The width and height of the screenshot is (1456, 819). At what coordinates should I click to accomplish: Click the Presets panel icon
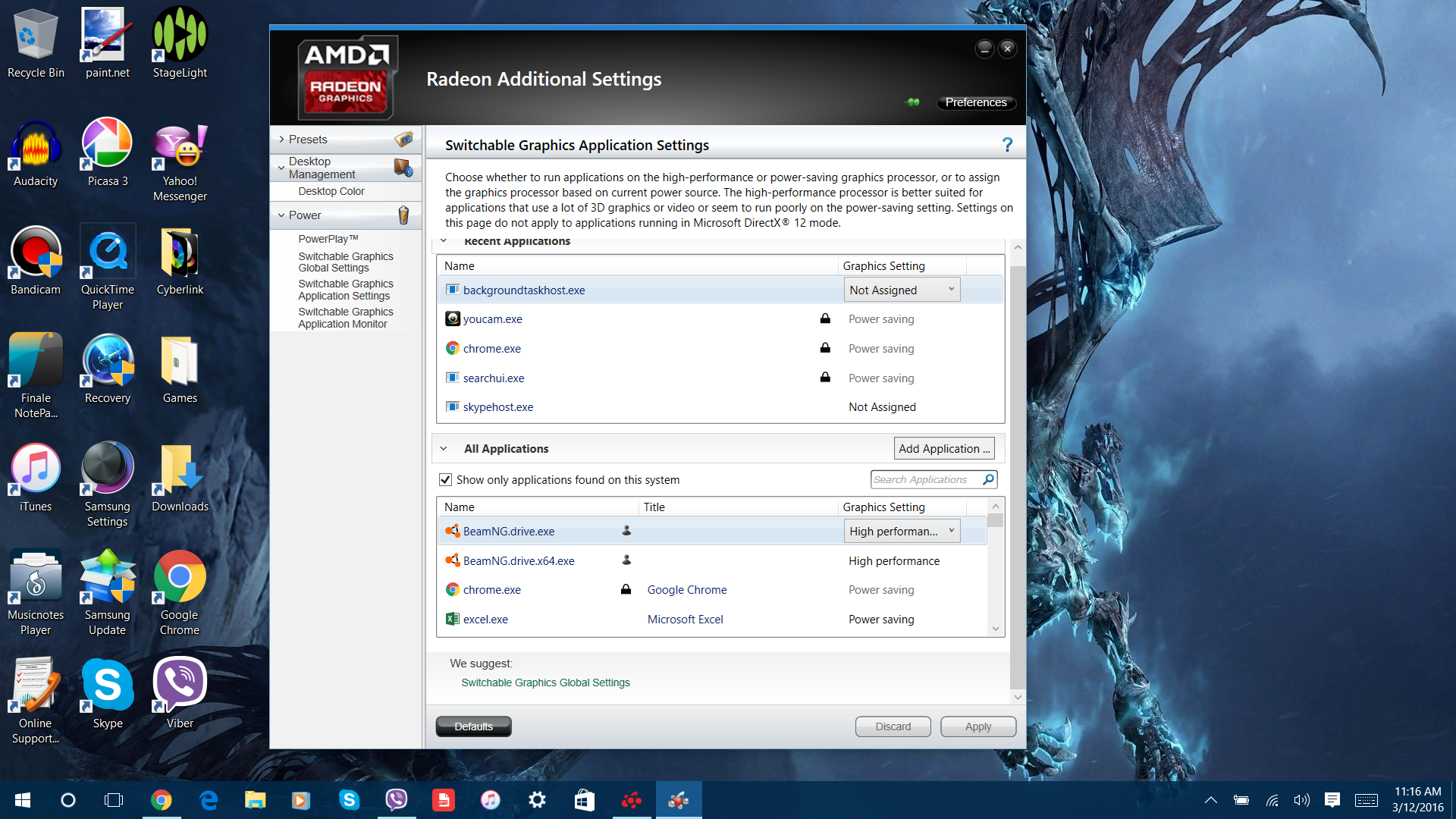point(404,140)
